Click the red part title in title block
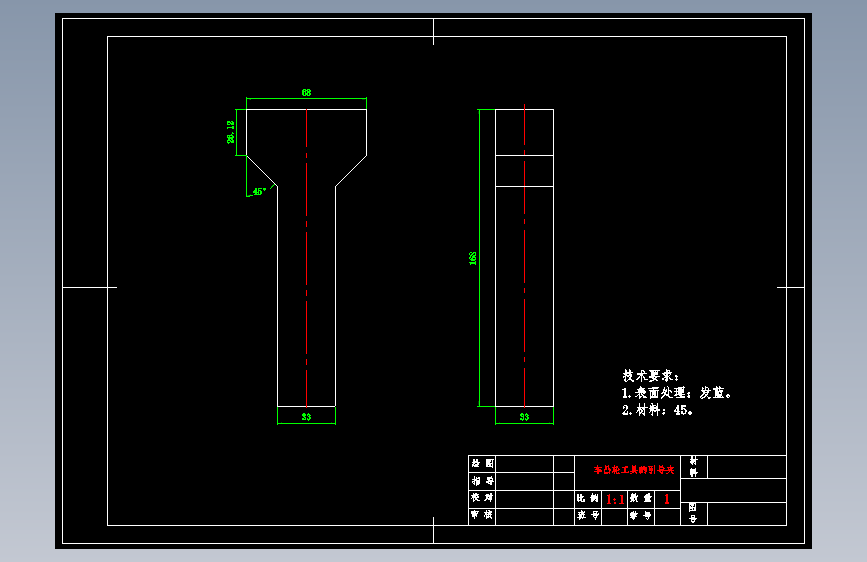Viewport: 867px width, 562px height. tap(634, 470)
